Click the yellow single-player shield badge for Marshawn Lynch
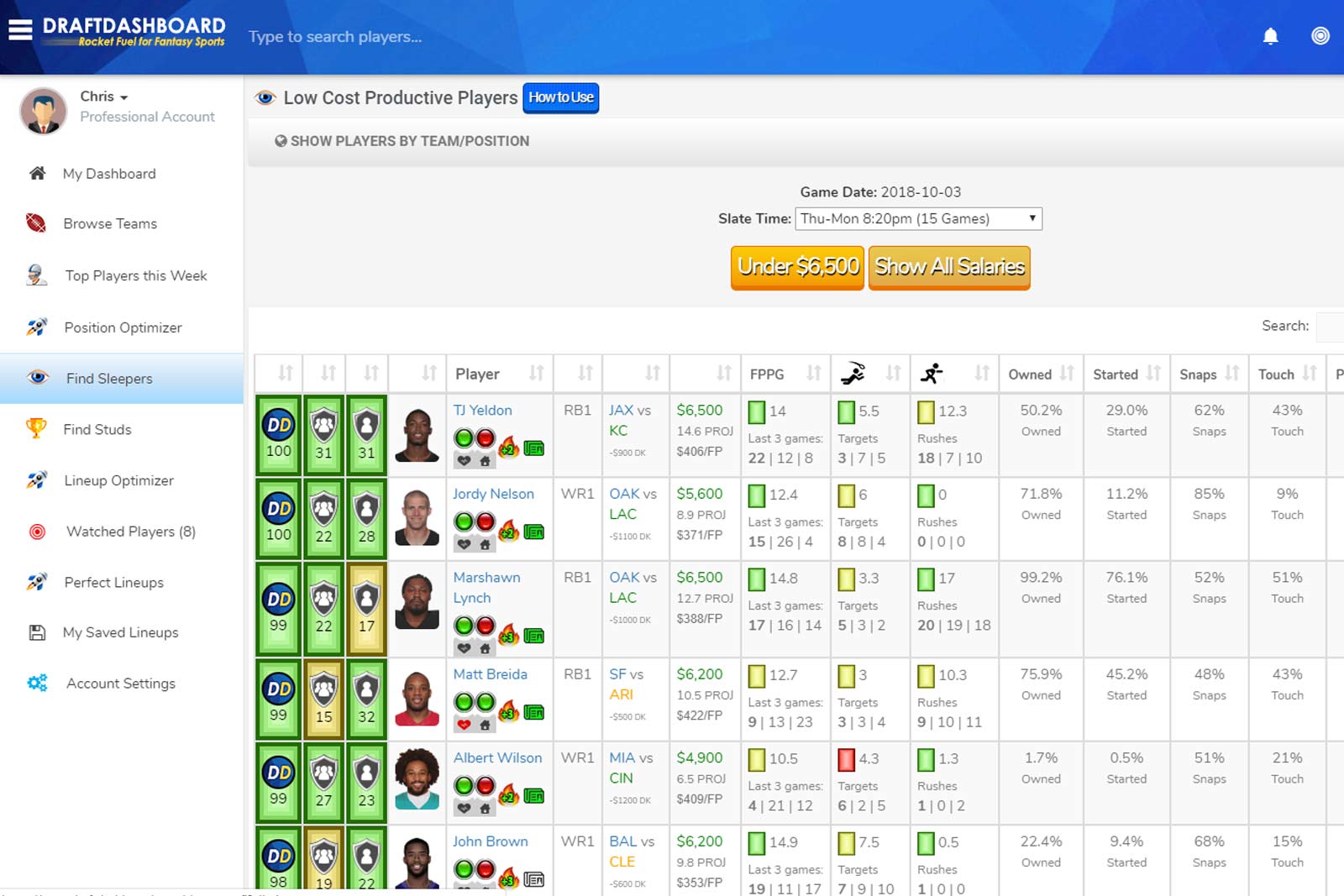The width and height of the screenshot is (1344, 896). [x=366, y=609]
